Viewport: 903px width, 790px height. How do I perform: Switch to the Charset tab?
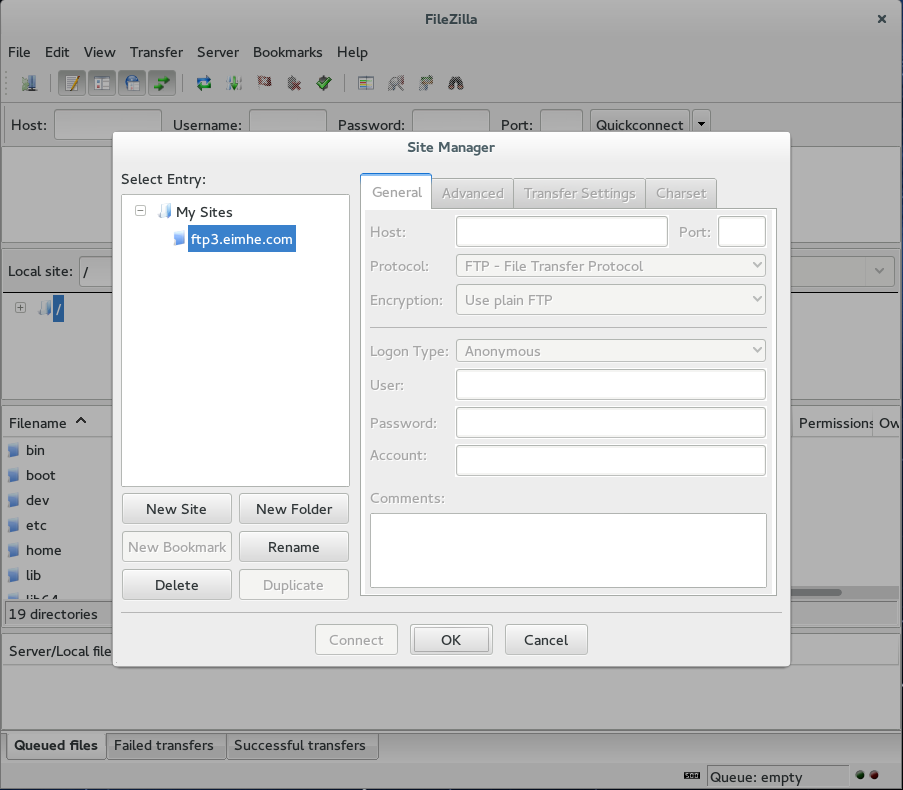point(681,193)
